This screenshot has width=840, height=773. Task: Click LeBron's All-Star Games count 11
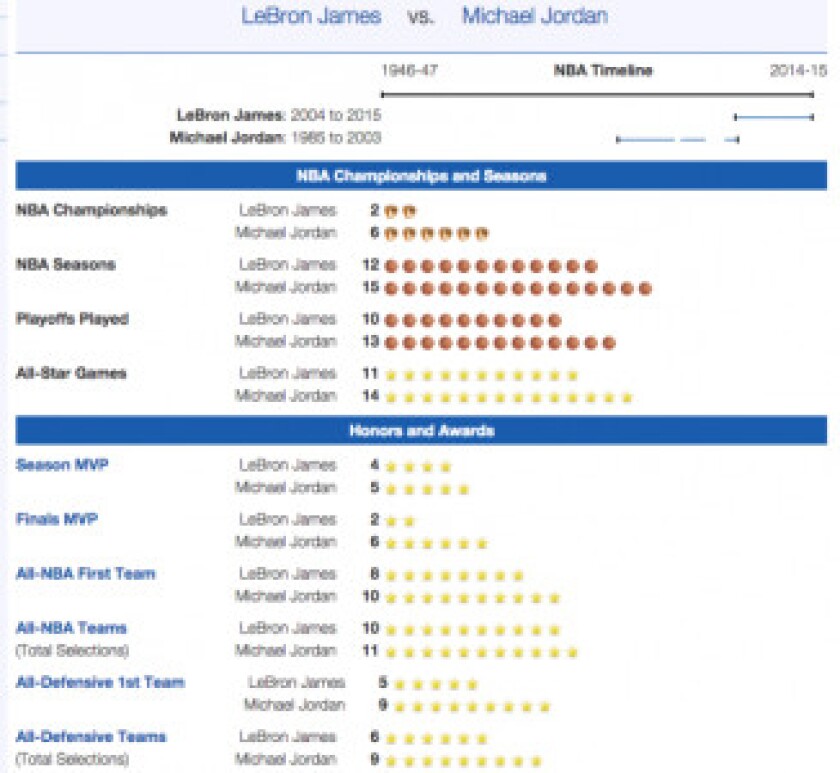point(371,373)
